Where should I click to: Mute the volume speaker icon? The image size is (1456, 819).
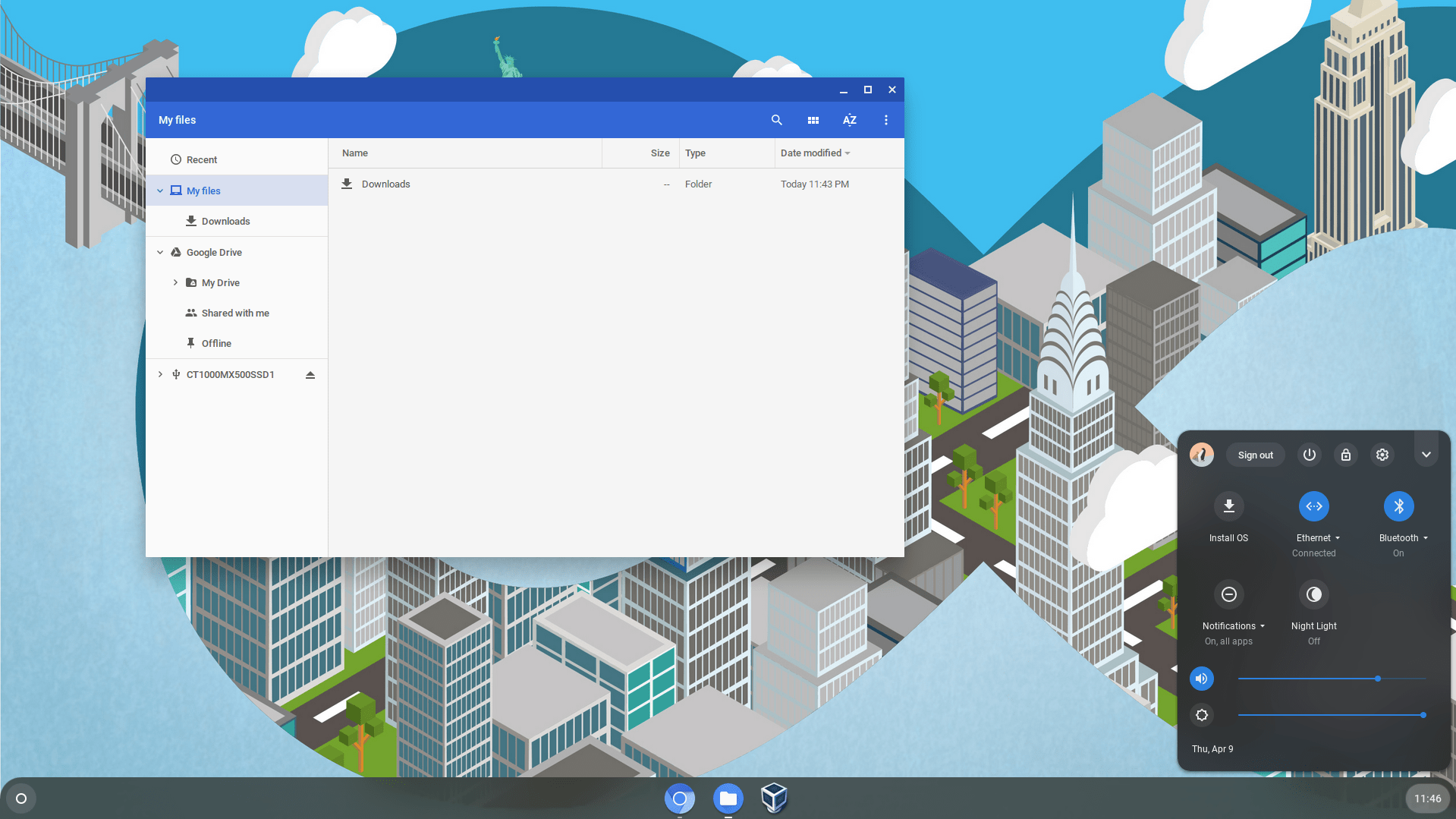click(1201, 679)
